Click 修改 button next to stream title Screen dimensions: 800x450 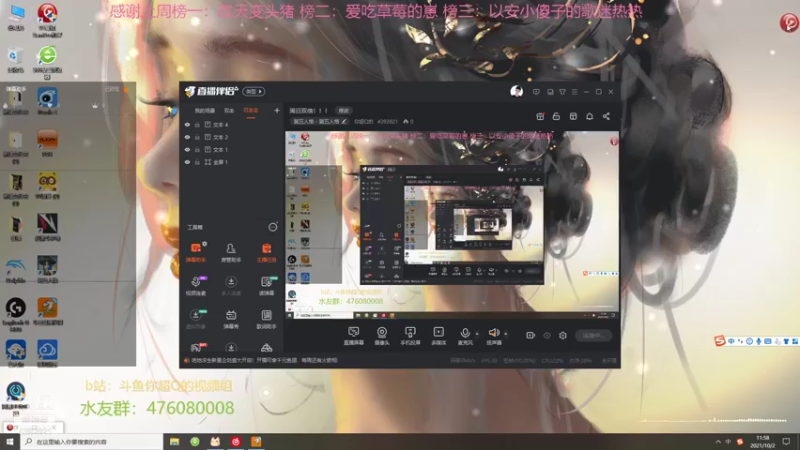coord(343,110)
